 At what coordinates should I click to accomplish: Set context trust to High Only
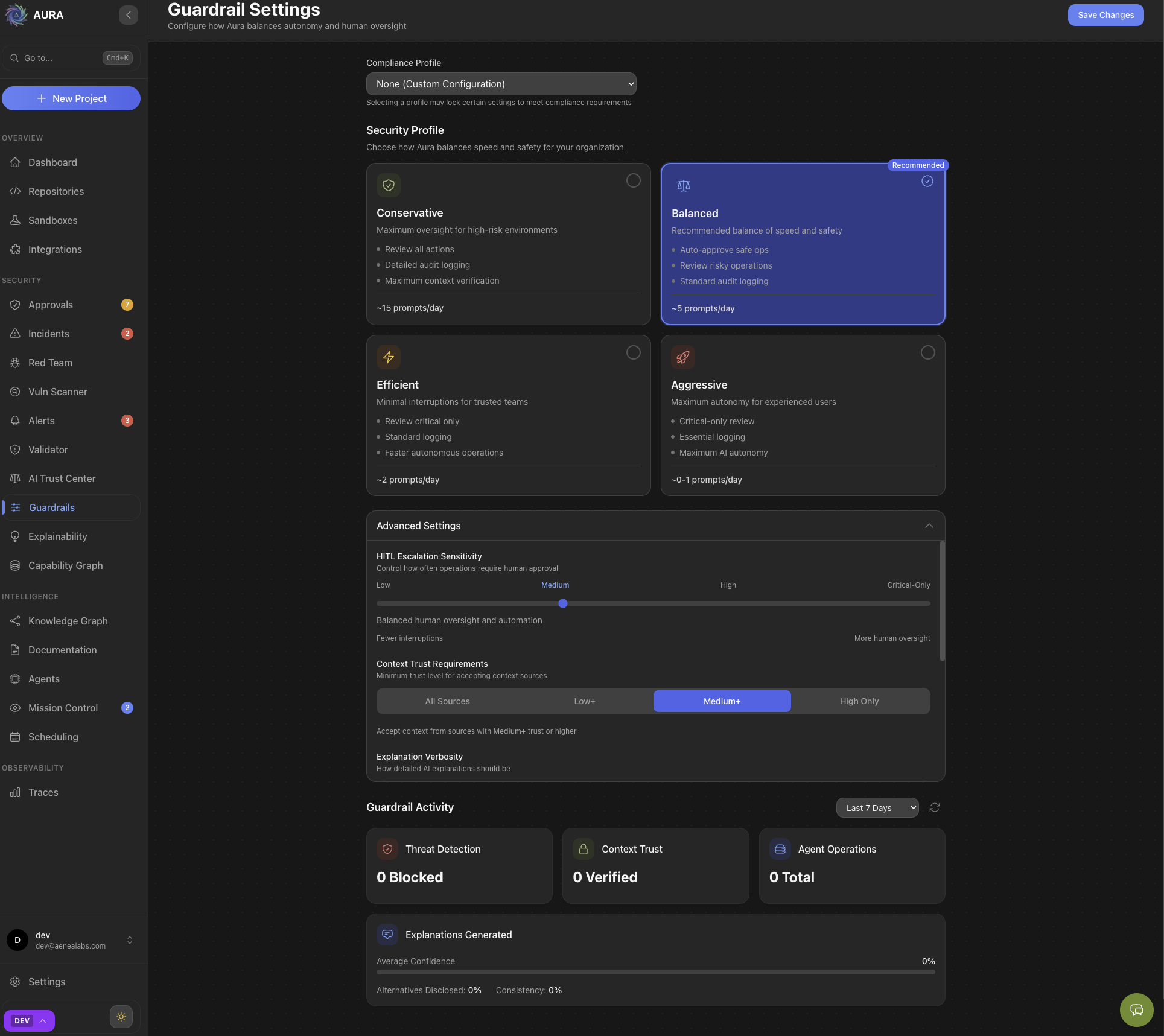tap(859, 701)
